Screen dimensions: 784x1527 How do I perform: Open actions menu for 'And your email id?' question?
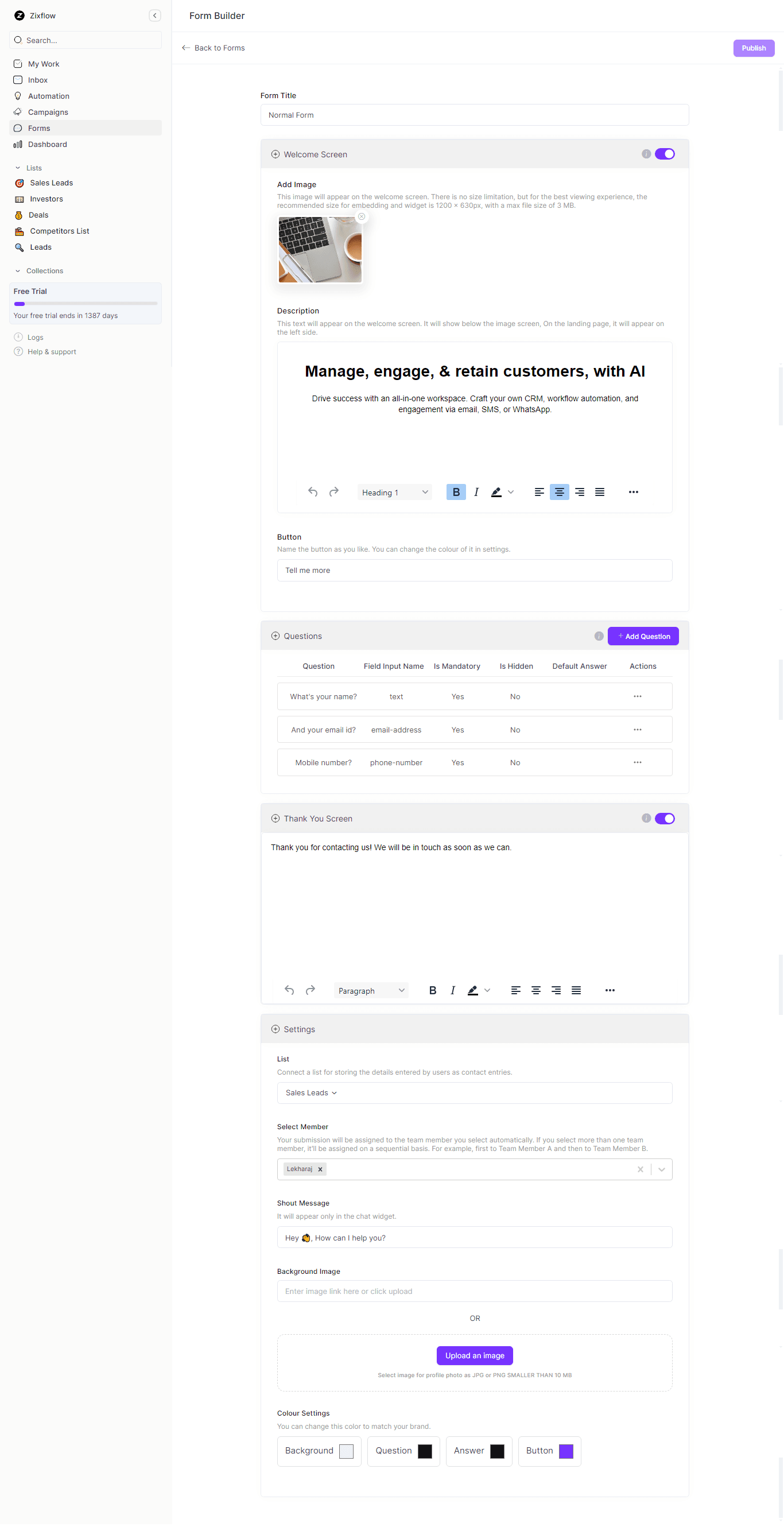638,730
